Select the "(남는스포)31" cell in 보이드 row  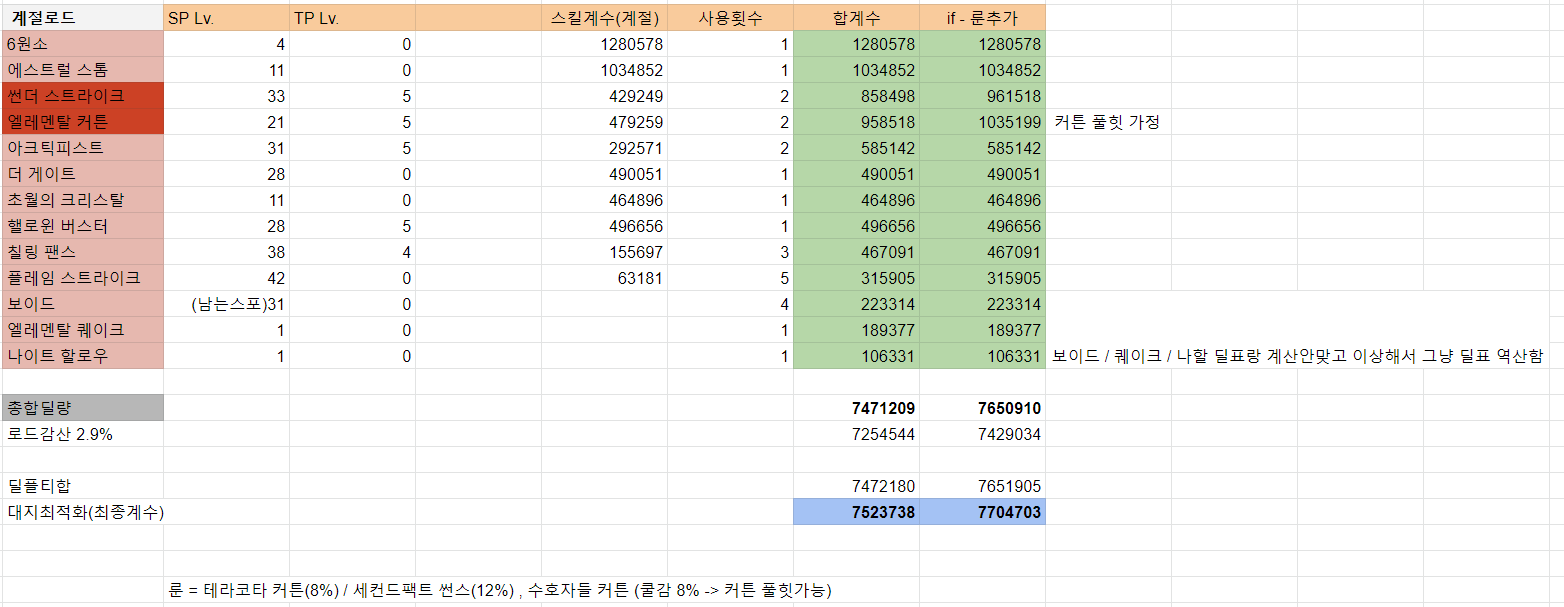click(x=226, y=304)
